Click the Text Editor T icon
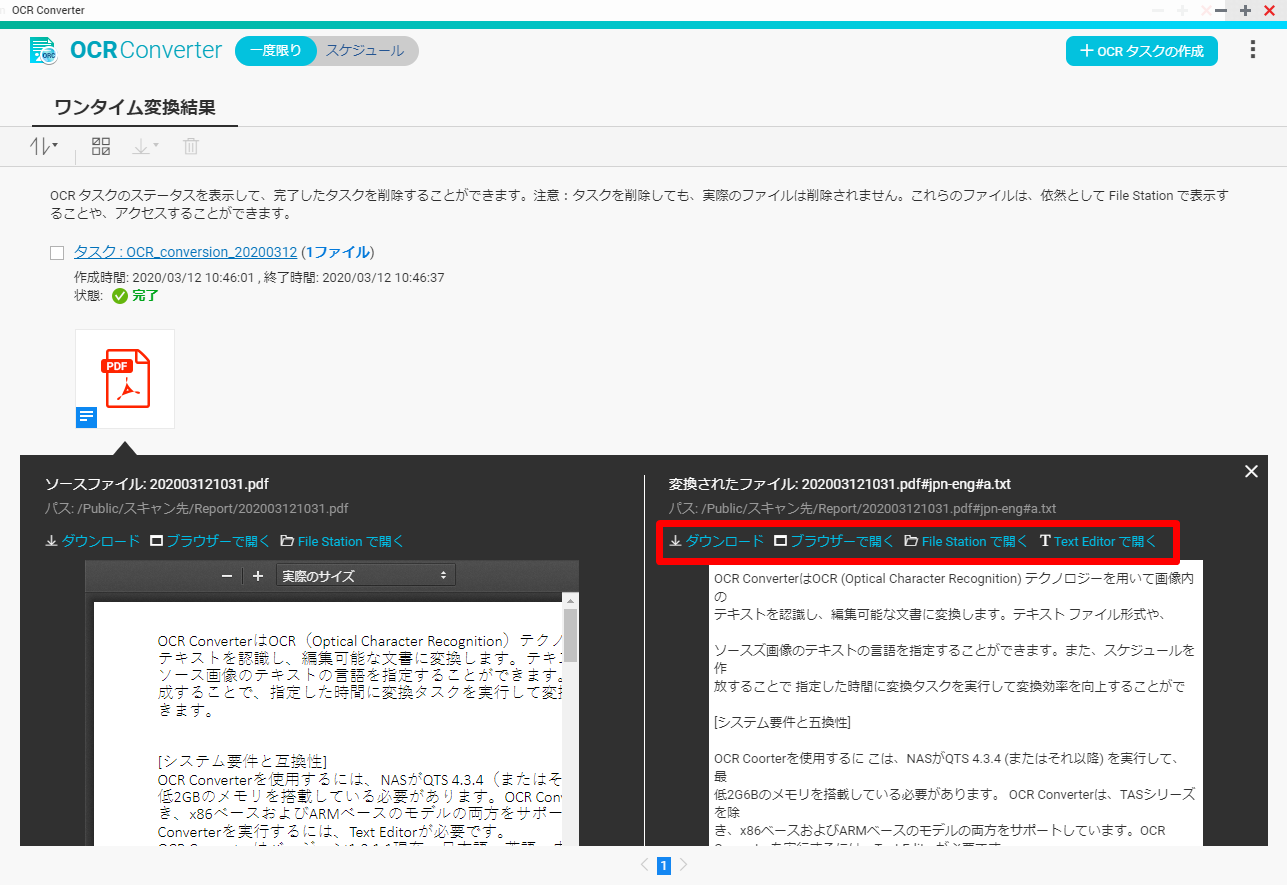The width and height of the screenshot is (1287, 885). pos(1045,541)
